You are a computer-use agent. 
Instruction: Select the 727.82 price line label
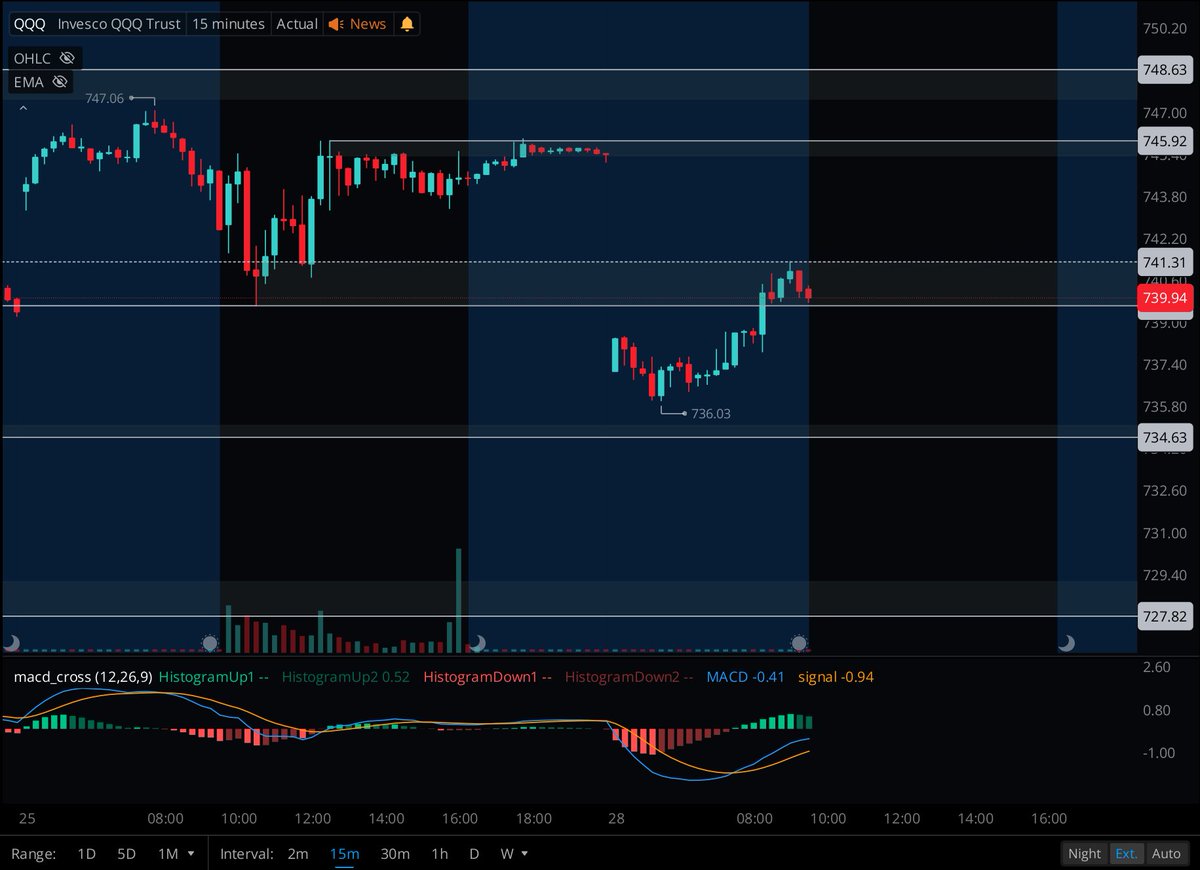pyautogui.click(x=1164, y=616)
